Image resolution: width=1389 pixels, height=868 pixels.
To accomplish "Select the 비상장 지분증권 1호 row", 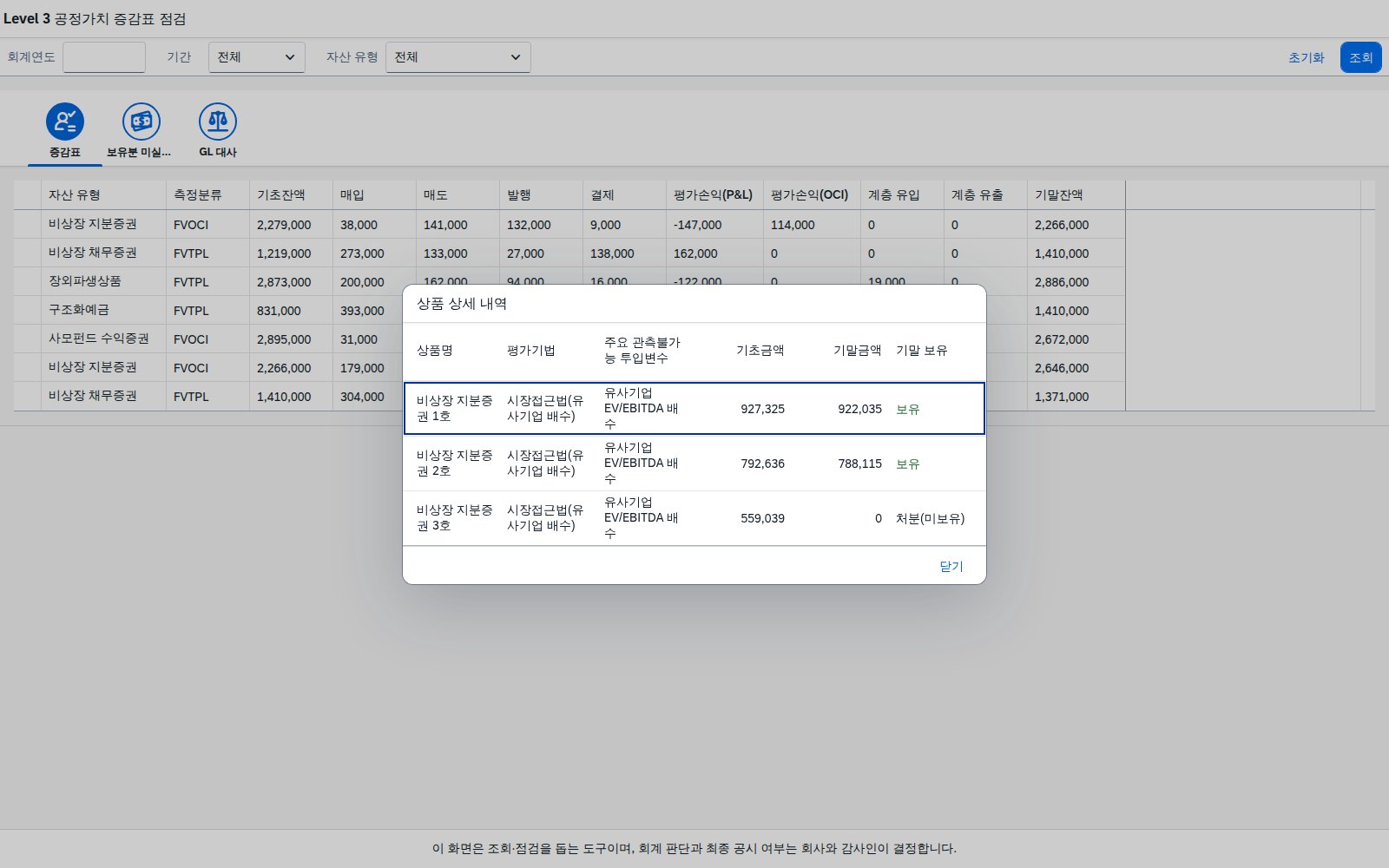I will tap(694, 408).
